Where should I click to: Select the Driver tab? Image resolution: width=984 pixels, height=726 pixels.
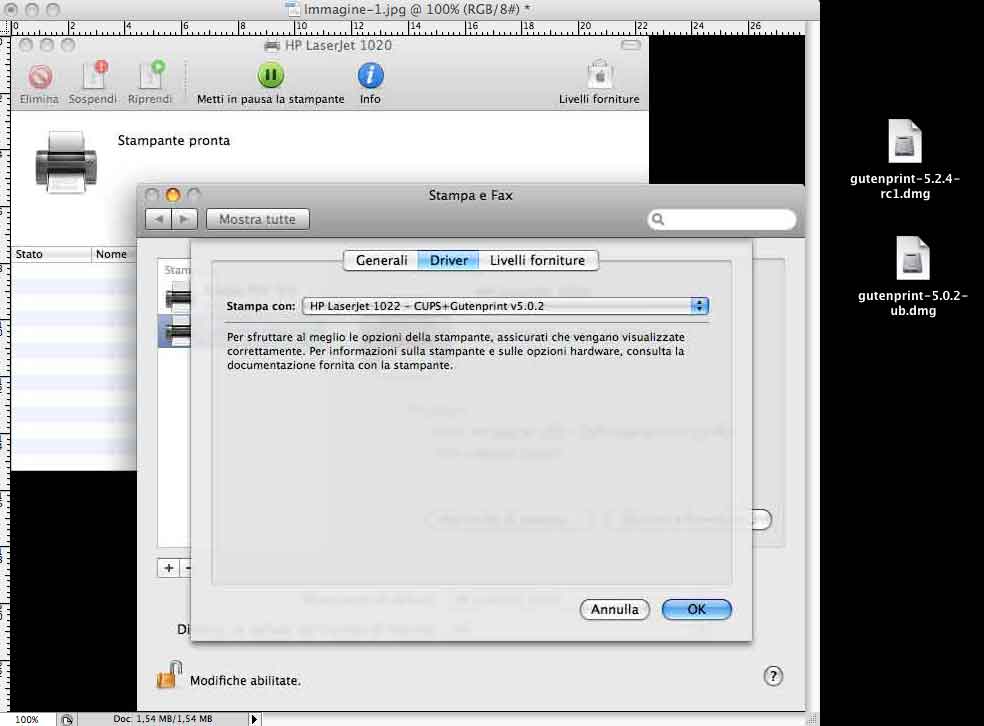pyautogui.click(x=449, y=260)
